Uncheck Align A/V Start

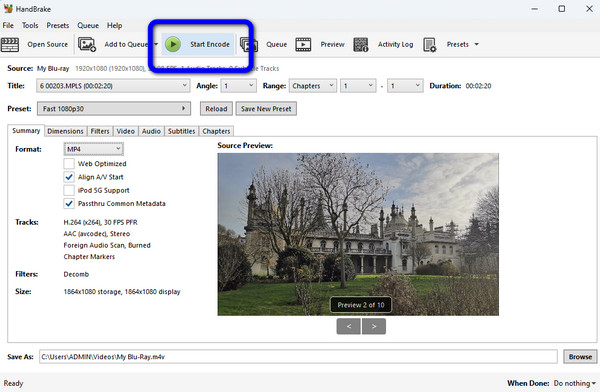tap(69, 177)
